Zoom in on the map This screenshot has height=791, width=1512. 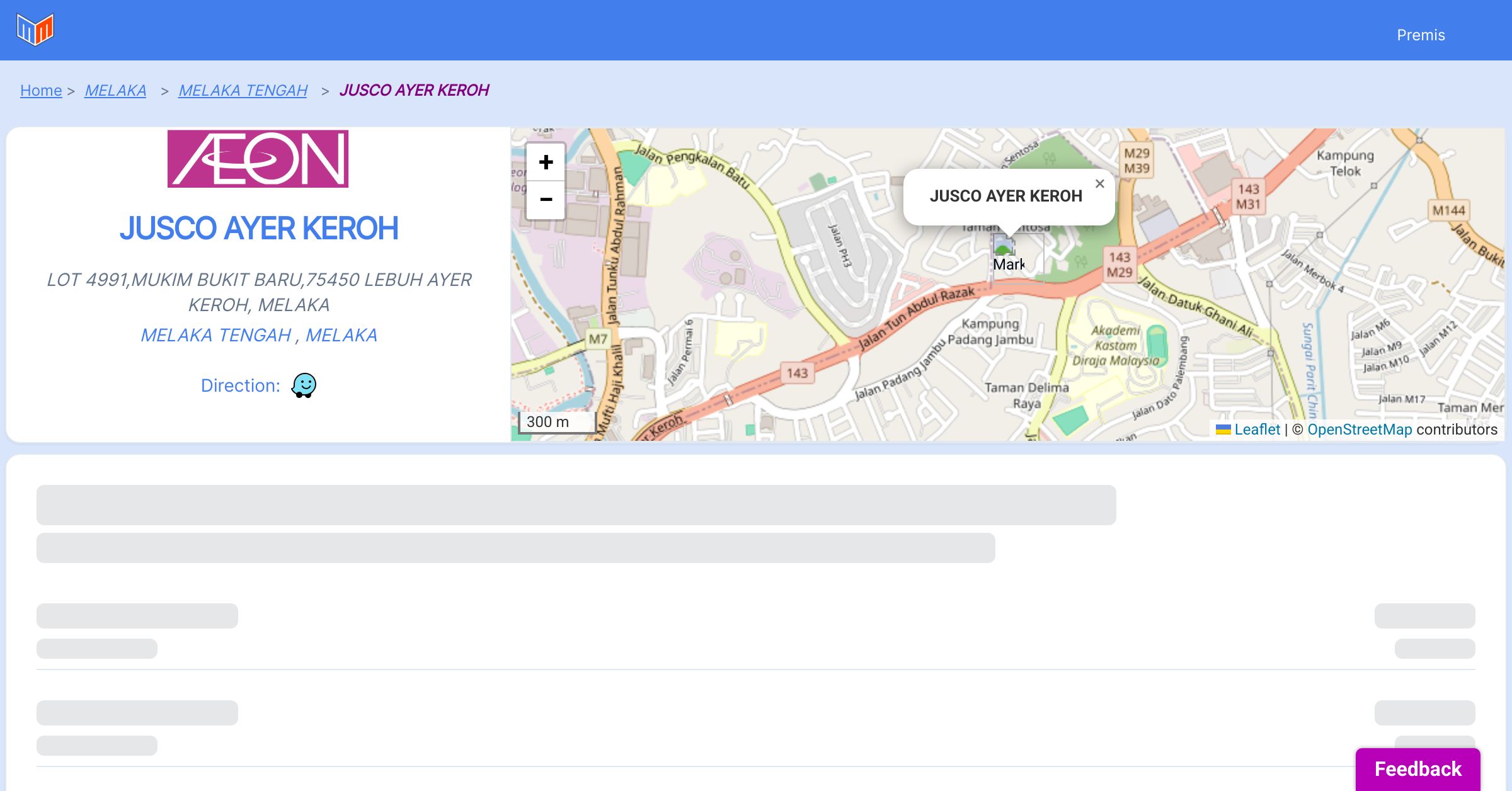(x=546, y=162)
